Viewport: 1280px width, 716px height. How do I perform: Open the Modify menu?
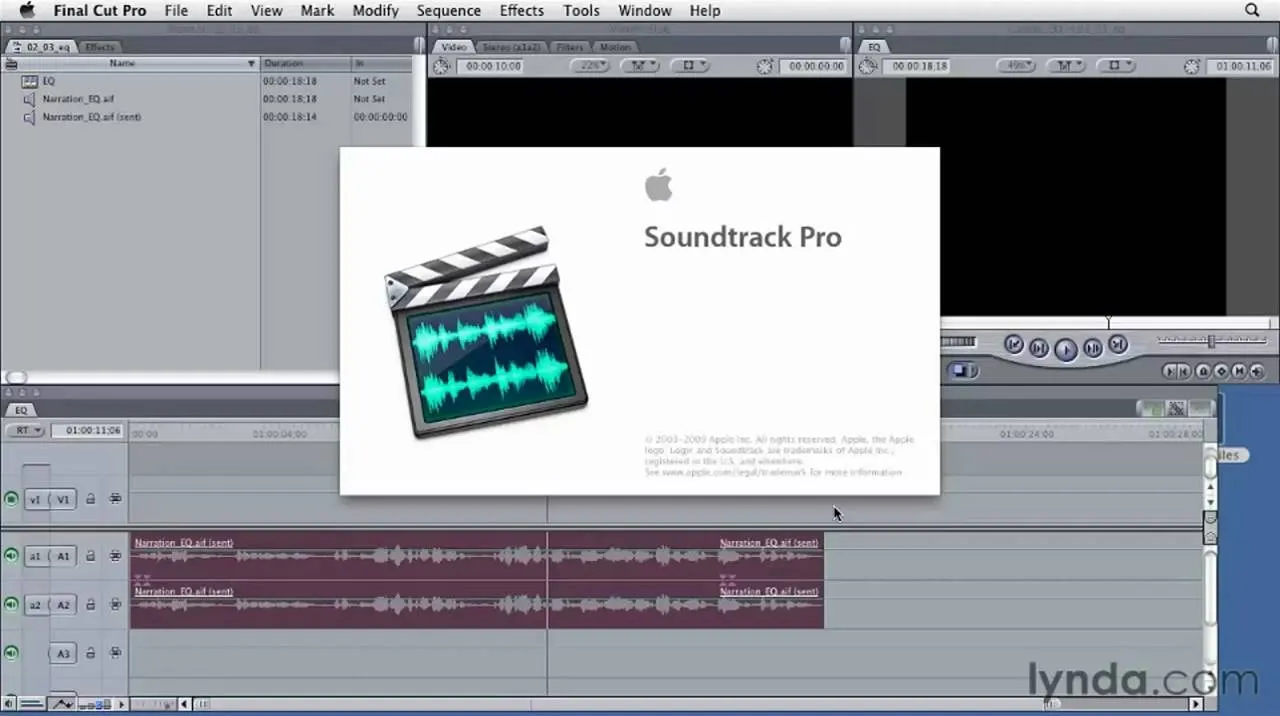click(x=376, y=10)
